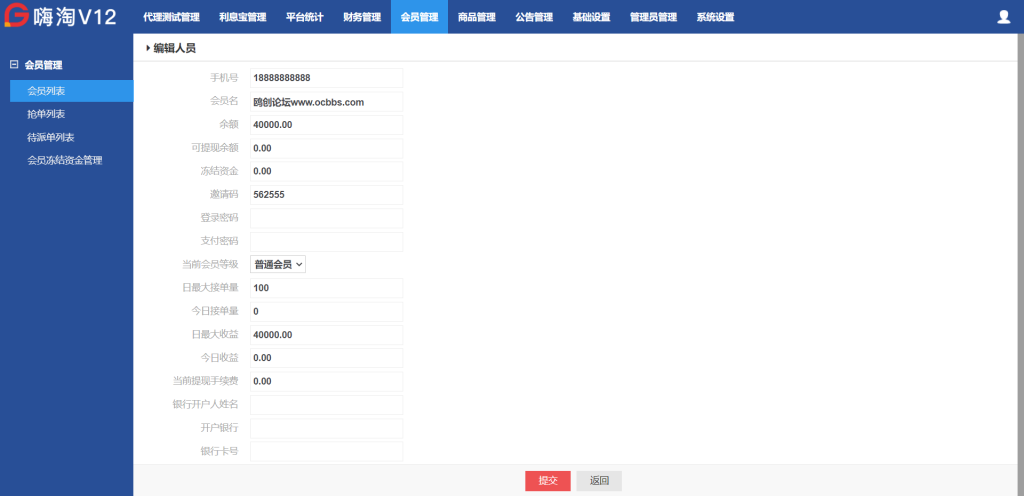The height and width of the screenshot is (496, 1024).
Task: Click the 日最大收益 input field
Action: pyautogui.click(x=327, y=335)
